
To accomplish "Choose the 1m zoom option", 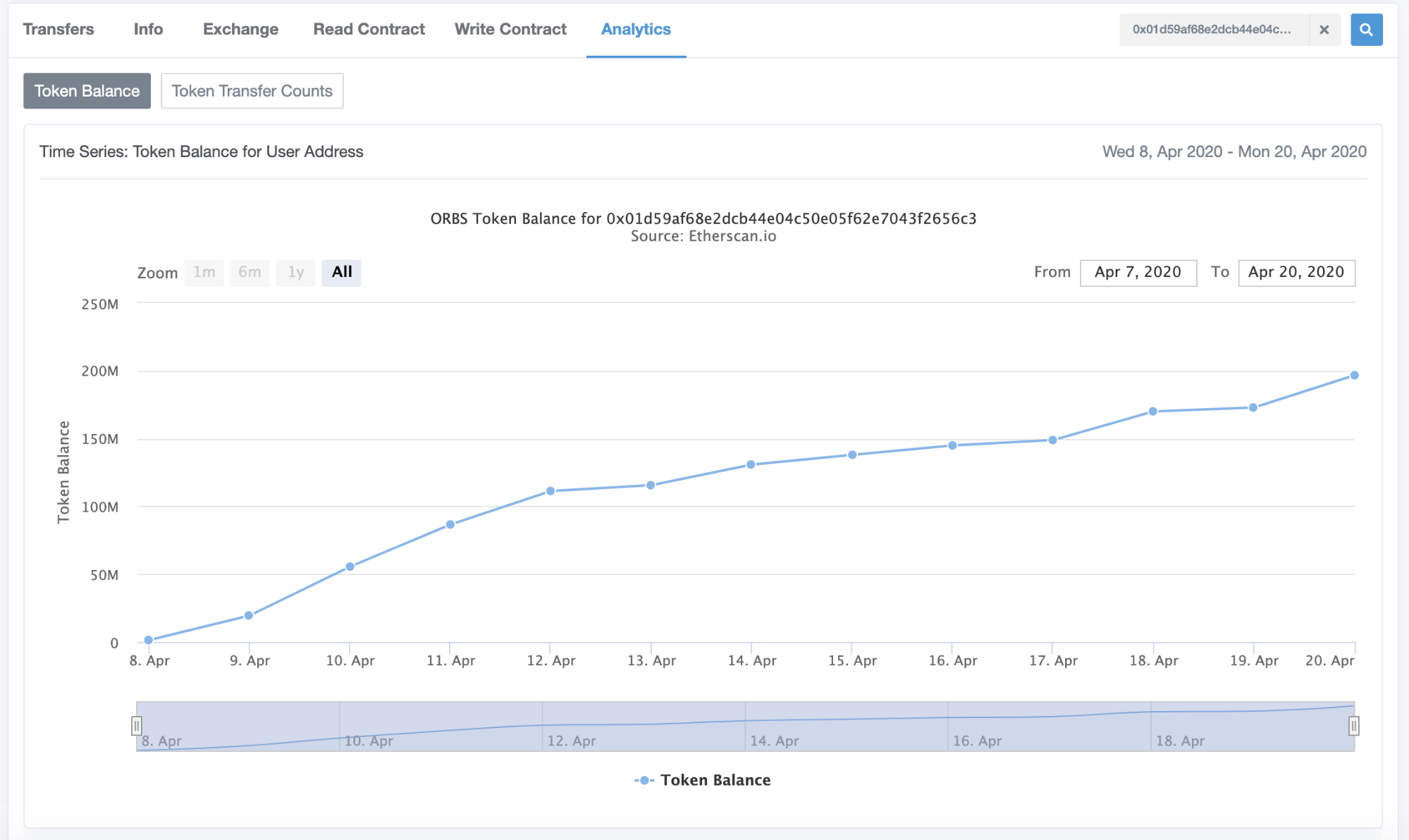I will click(204, 273).
